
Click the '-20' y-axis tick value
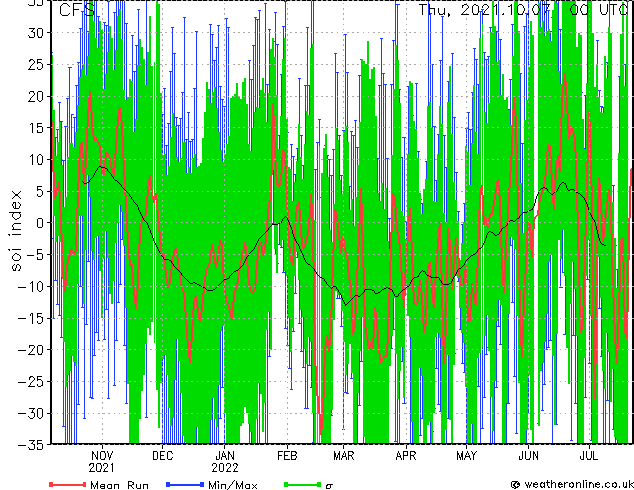[x=31, y=350]
